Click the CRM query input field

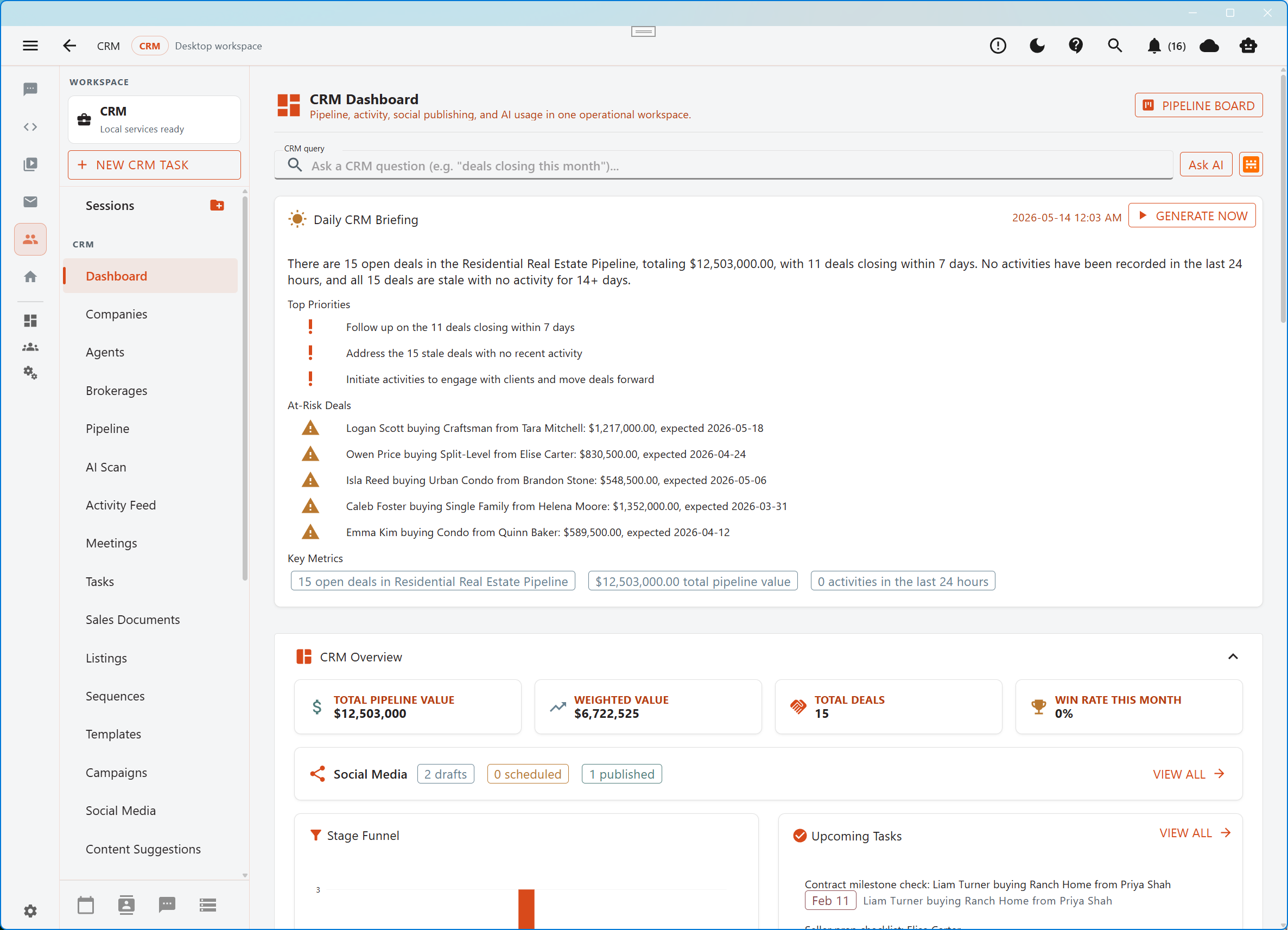(724, 165)
